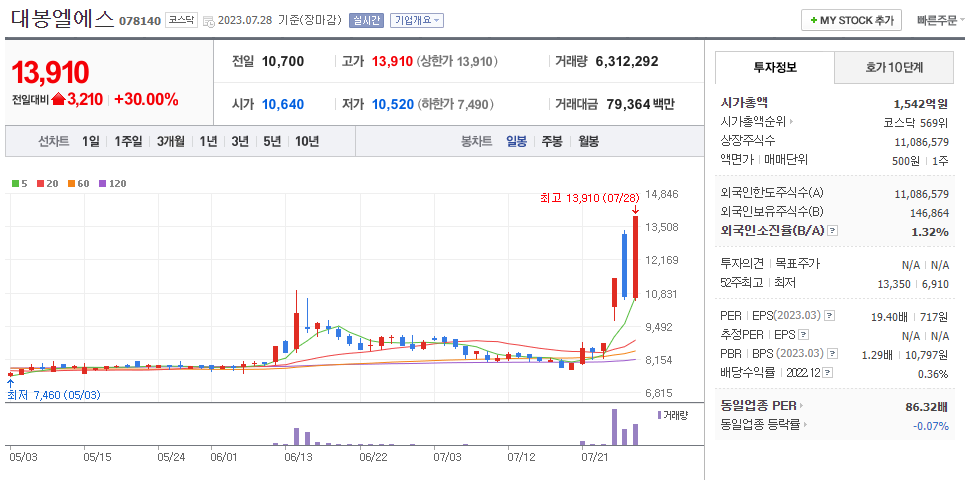This screenshot has height=480, width=971.
Task: Click the green 5-day moving average swatch
Action: (x=15, y=183)
